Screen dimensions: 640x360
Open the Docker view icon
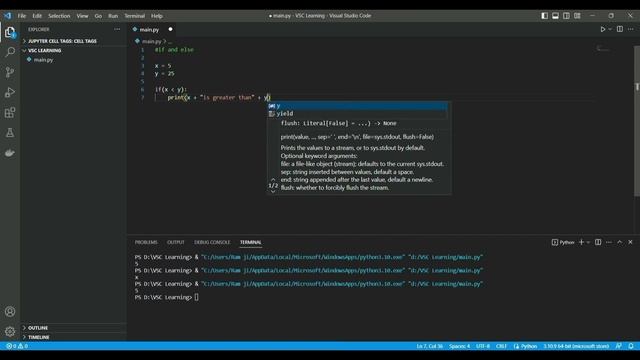coord(10,153)
